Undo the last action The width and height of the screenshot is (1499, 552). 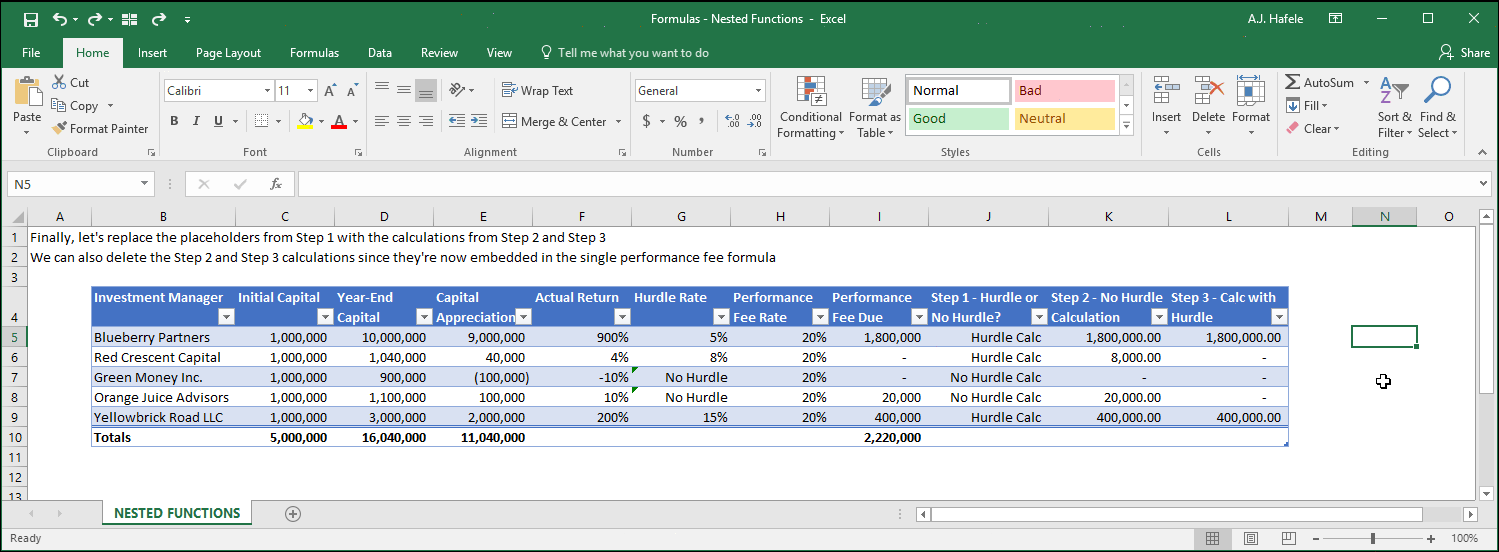60,19
